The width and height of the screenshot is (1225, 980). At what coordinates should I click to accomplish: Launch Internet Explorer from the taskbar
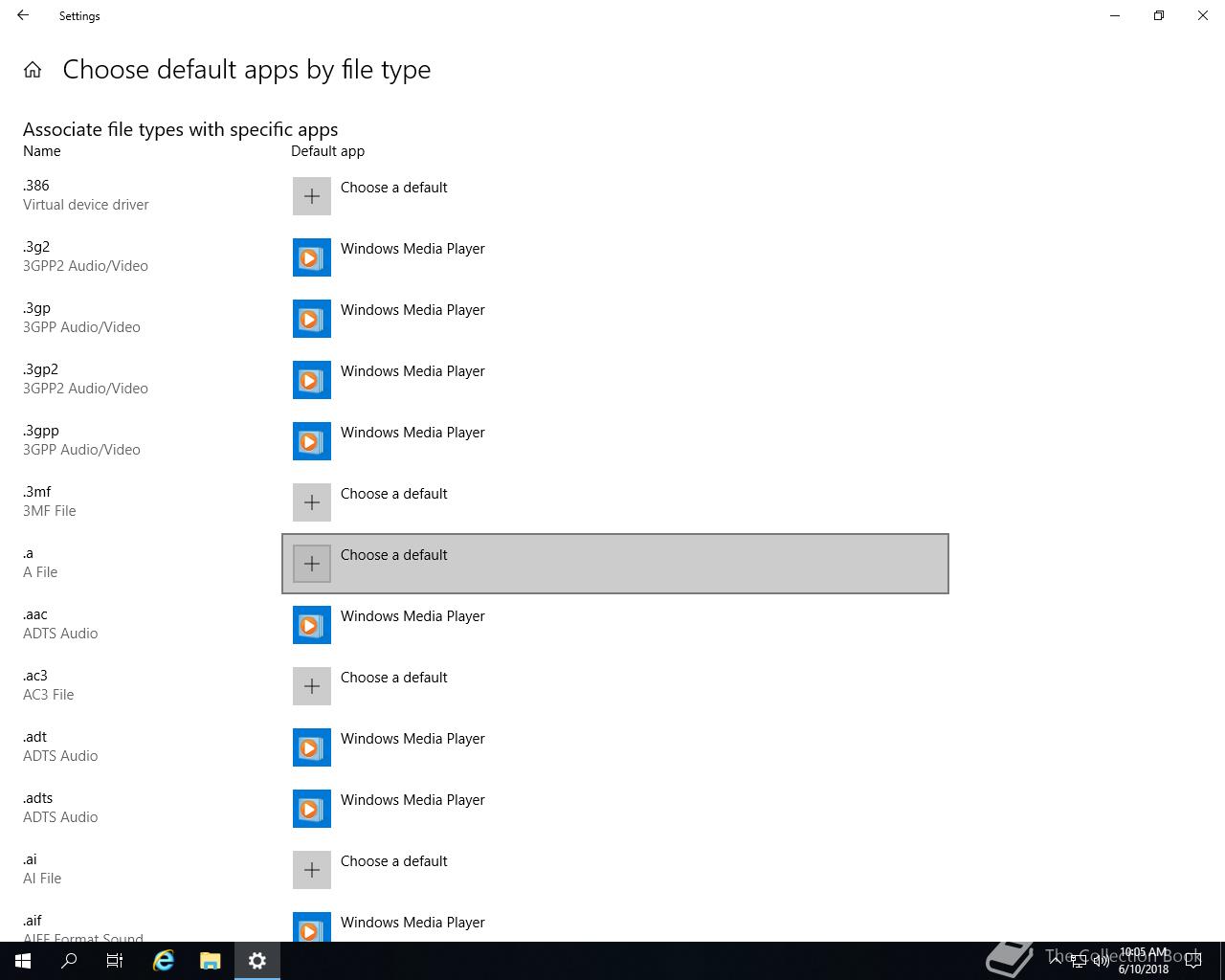click(x=164, y=961)
